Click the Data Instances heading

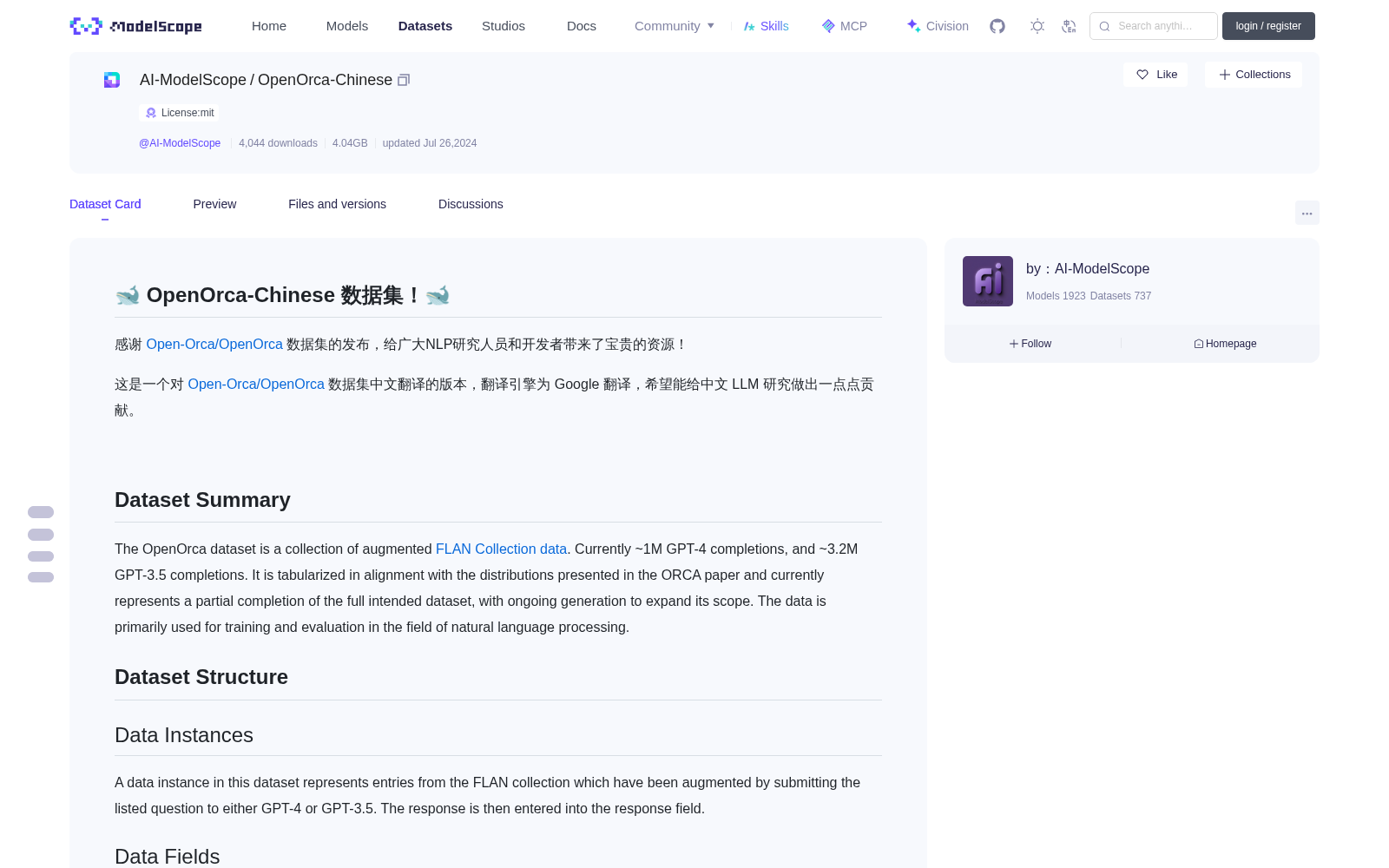[184, 735]
